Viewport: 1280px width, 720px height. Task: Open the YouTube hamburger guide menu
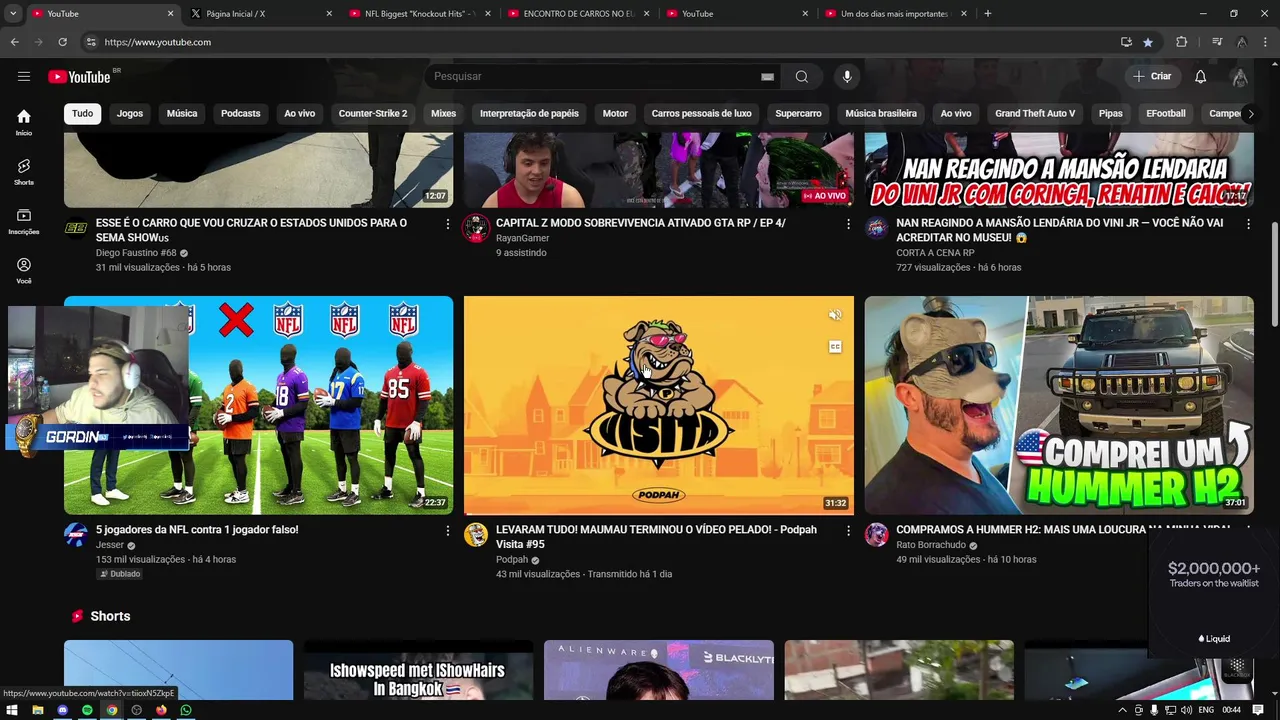click(24, 76)
